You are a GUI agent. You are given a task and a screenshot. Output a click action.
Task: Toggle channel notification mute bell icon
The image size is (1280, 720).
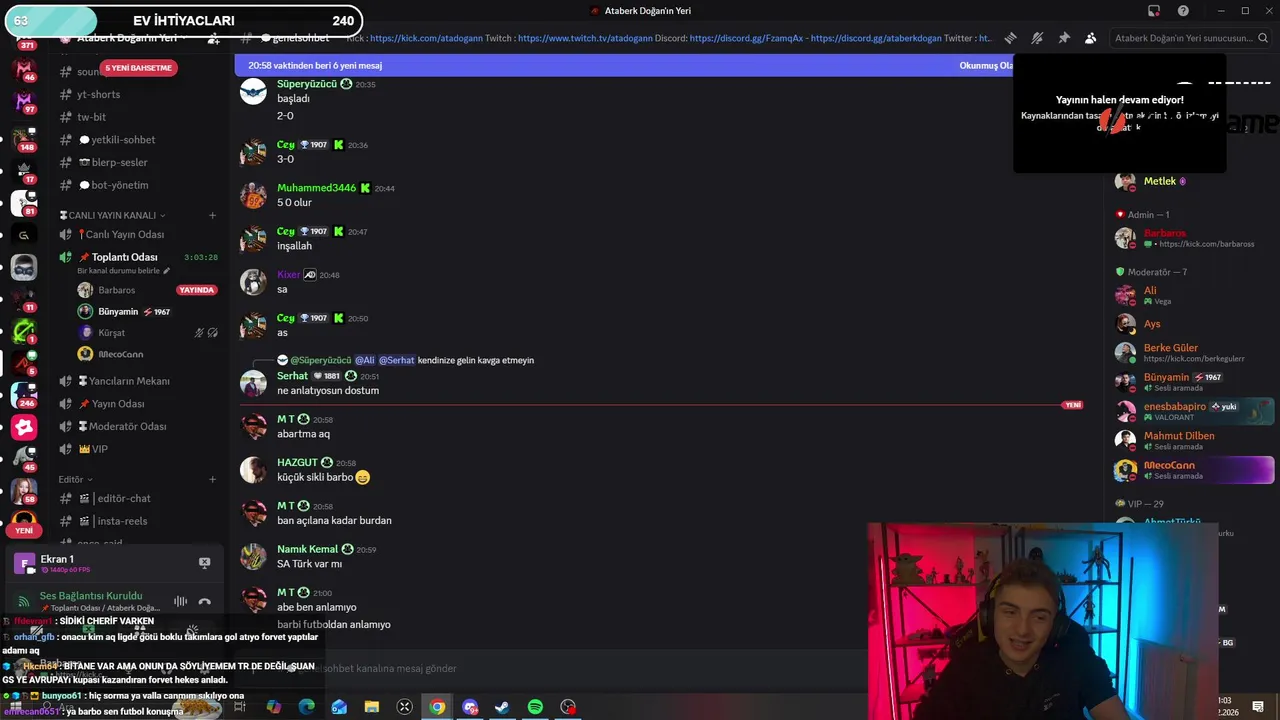1037,38
